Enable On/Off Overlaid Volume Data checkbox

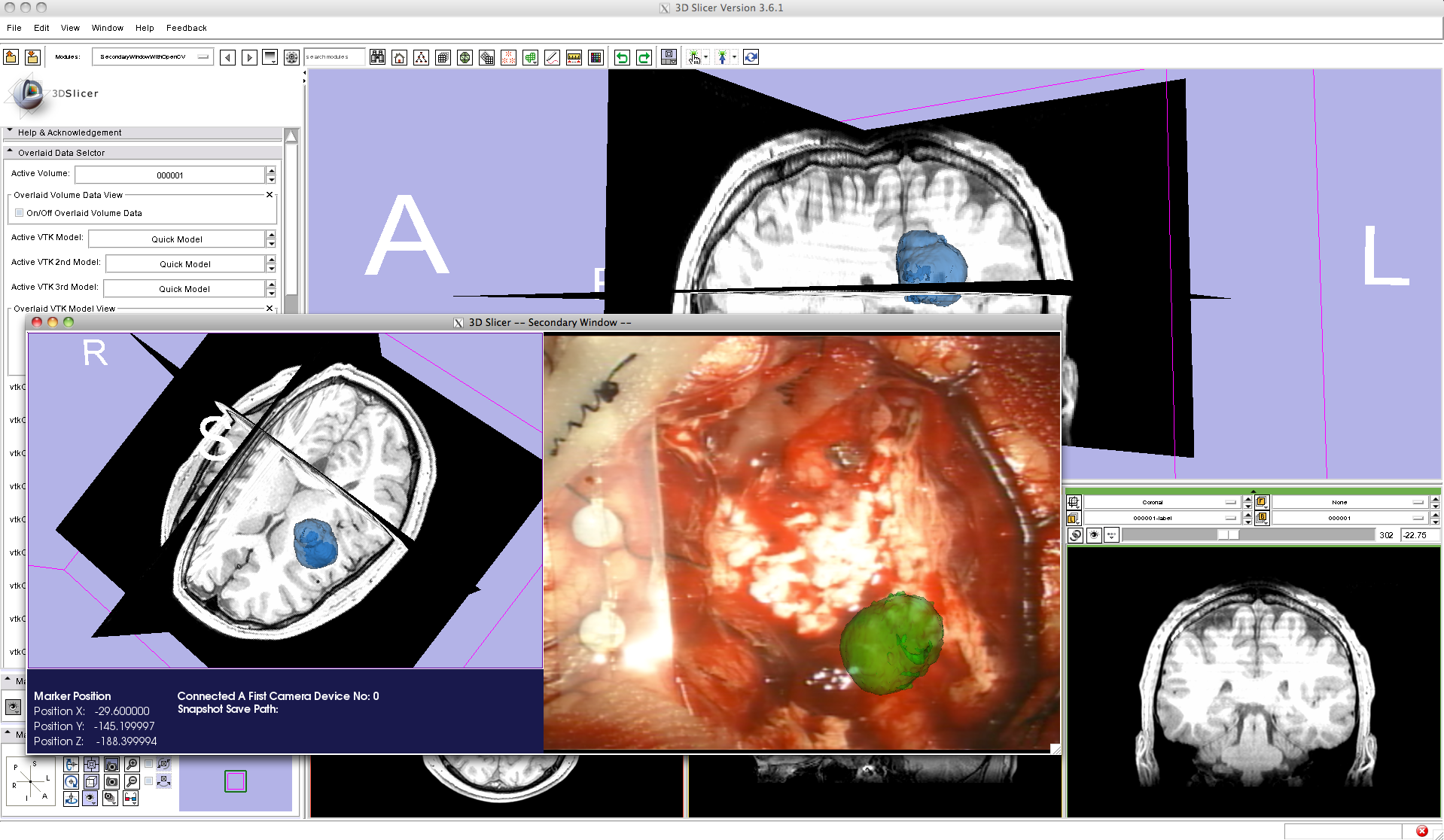20,213
